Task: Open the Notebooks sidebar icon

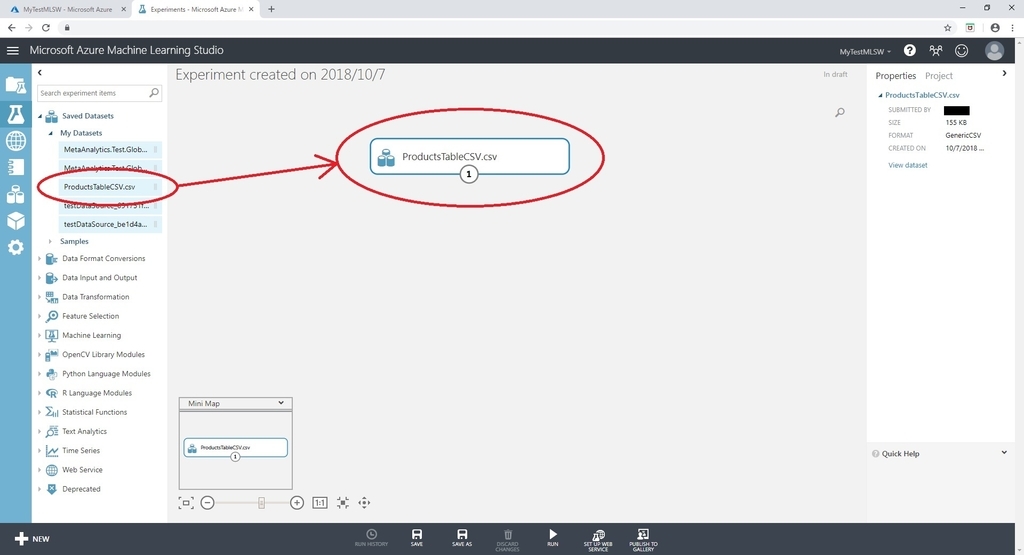Action: pyautogui.click(x=16, y=167)
